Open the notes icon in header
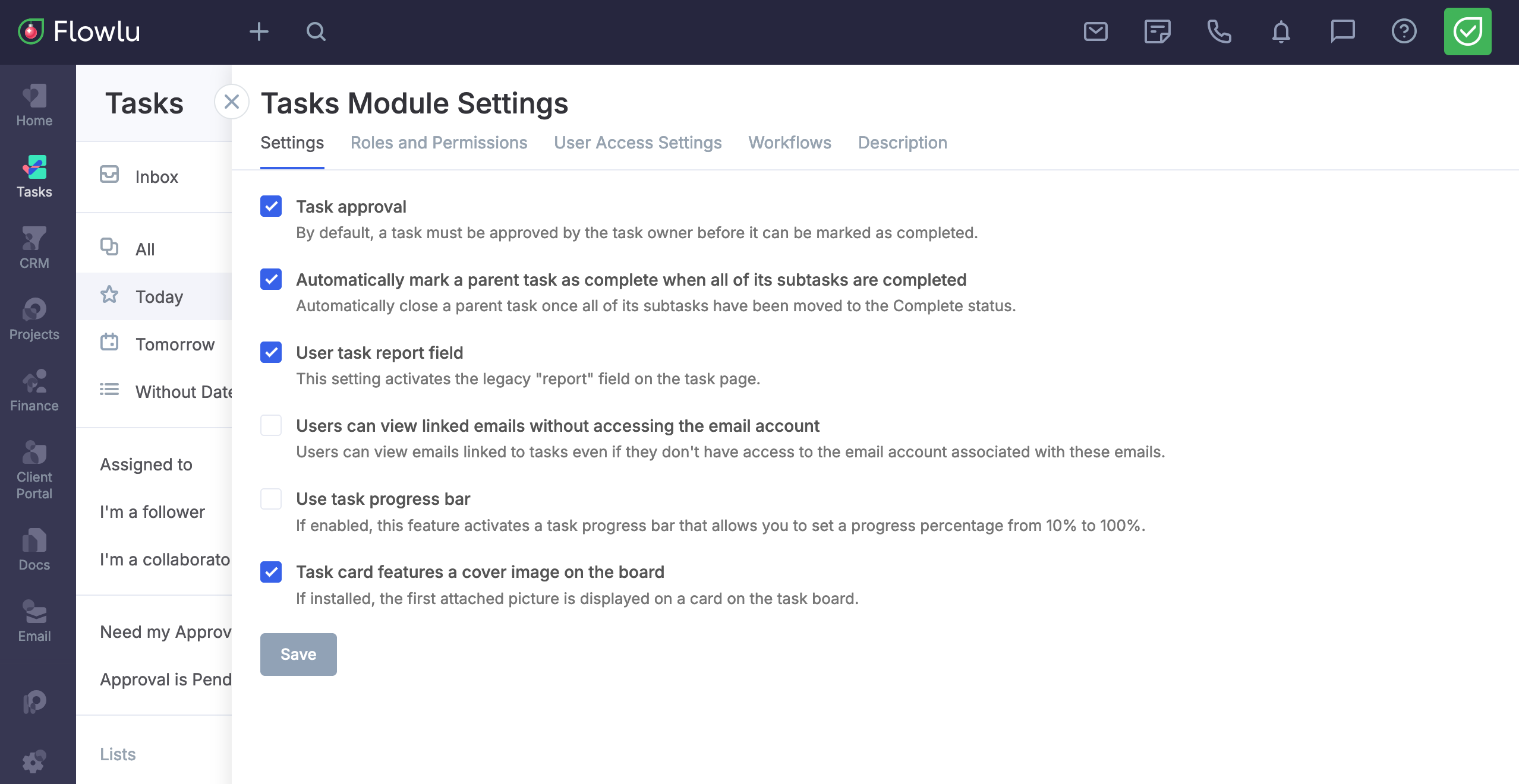 (1157, 31)
